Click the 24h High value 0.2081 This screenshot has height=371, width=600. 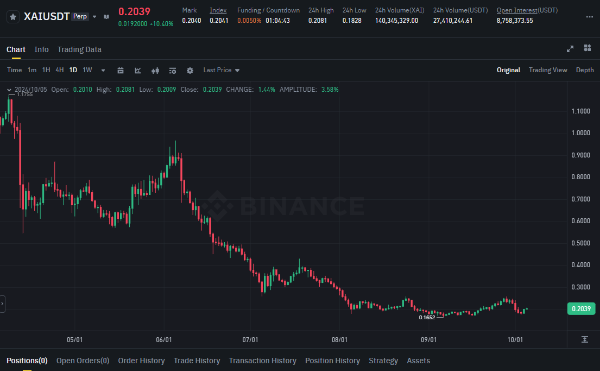tap(317, 21)
